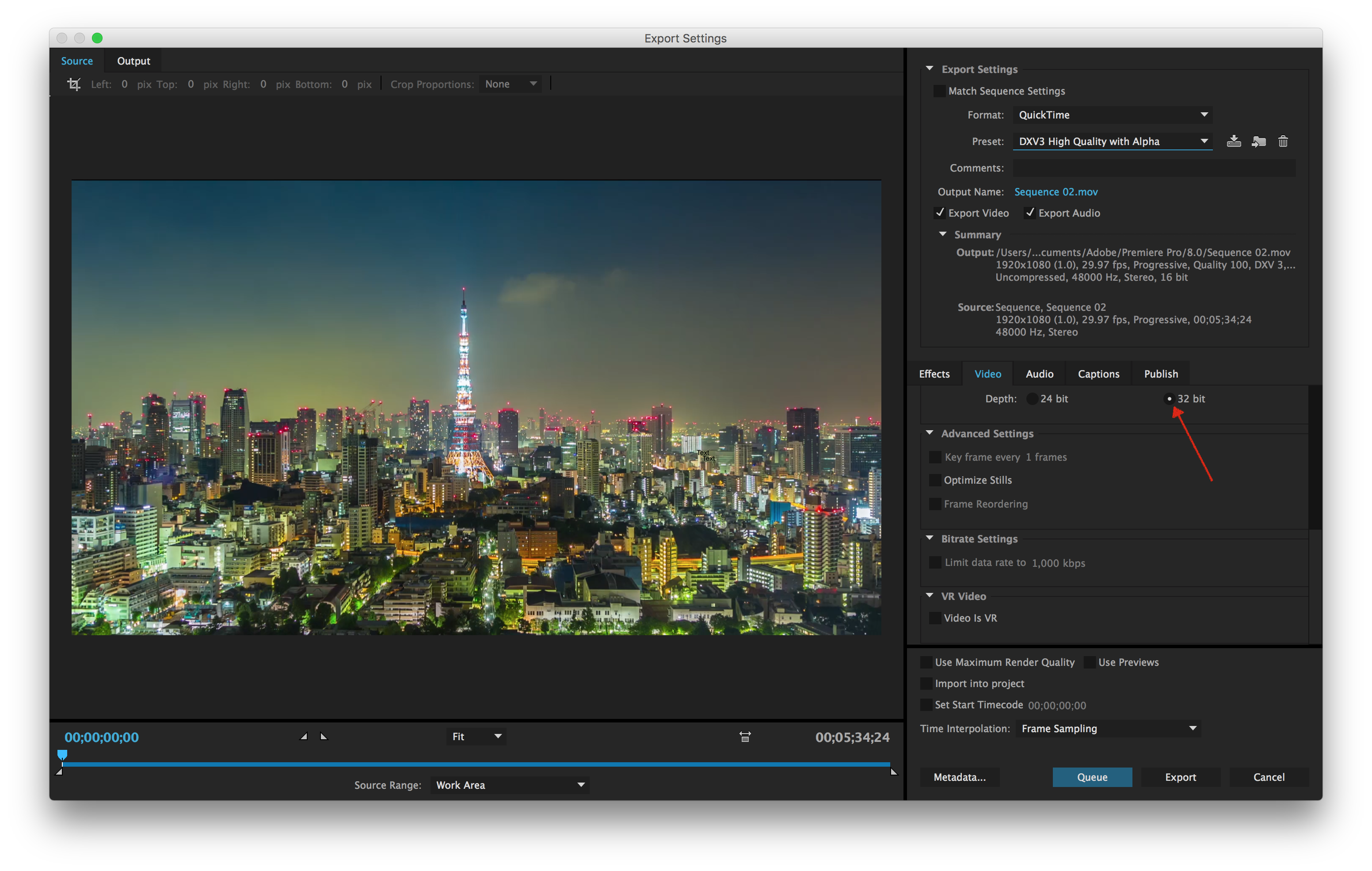Click the Import Preset icon
The height and width of the screenshot is (871, 1372).
[x=1258, y=141]
